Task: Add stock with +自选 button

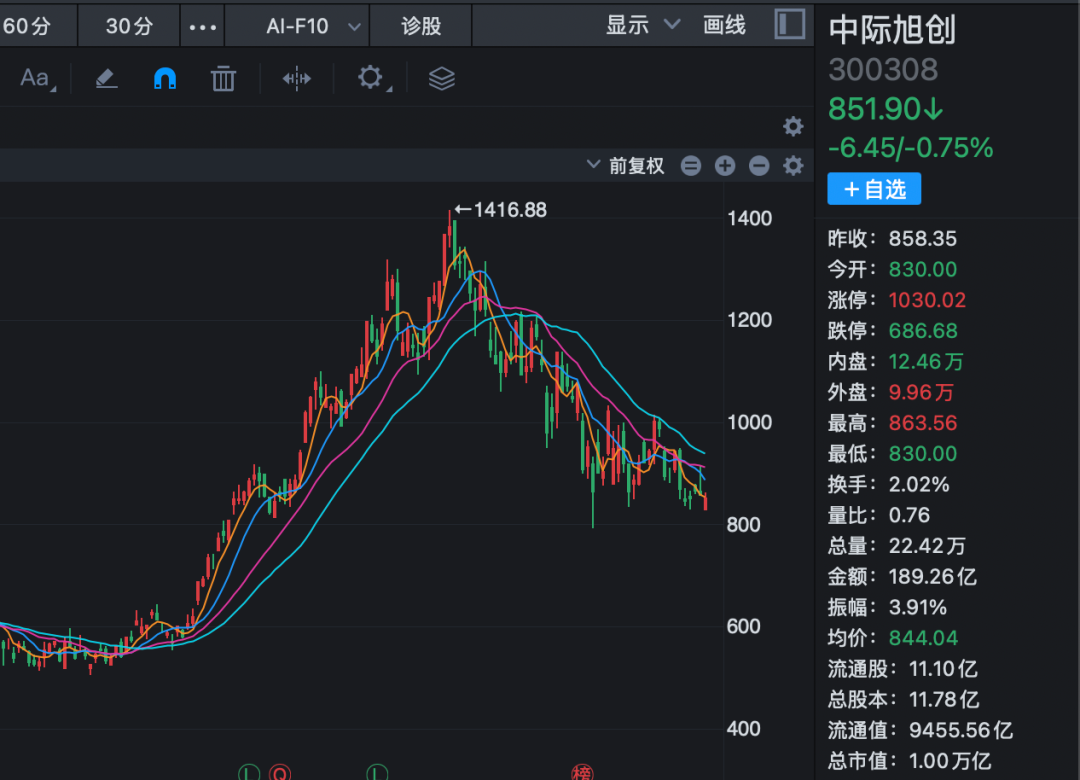Action: click(x=874, y=189)
